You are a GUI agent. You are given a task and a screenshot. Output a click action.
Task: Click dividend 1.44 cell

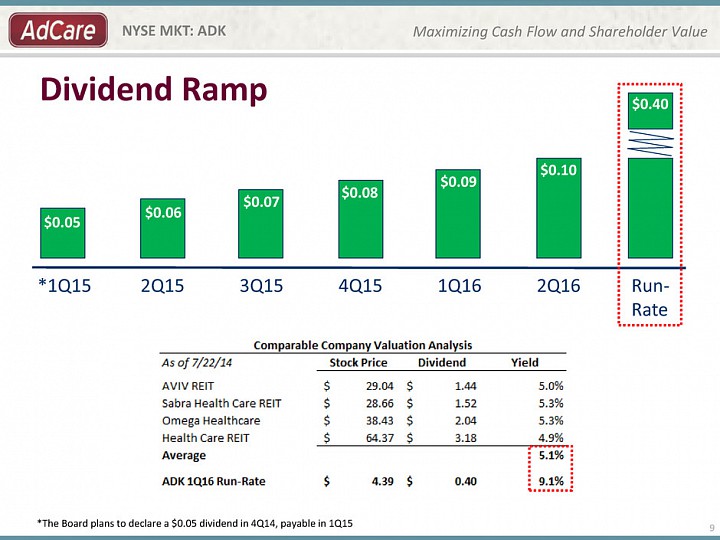click(x=466, y=386)
